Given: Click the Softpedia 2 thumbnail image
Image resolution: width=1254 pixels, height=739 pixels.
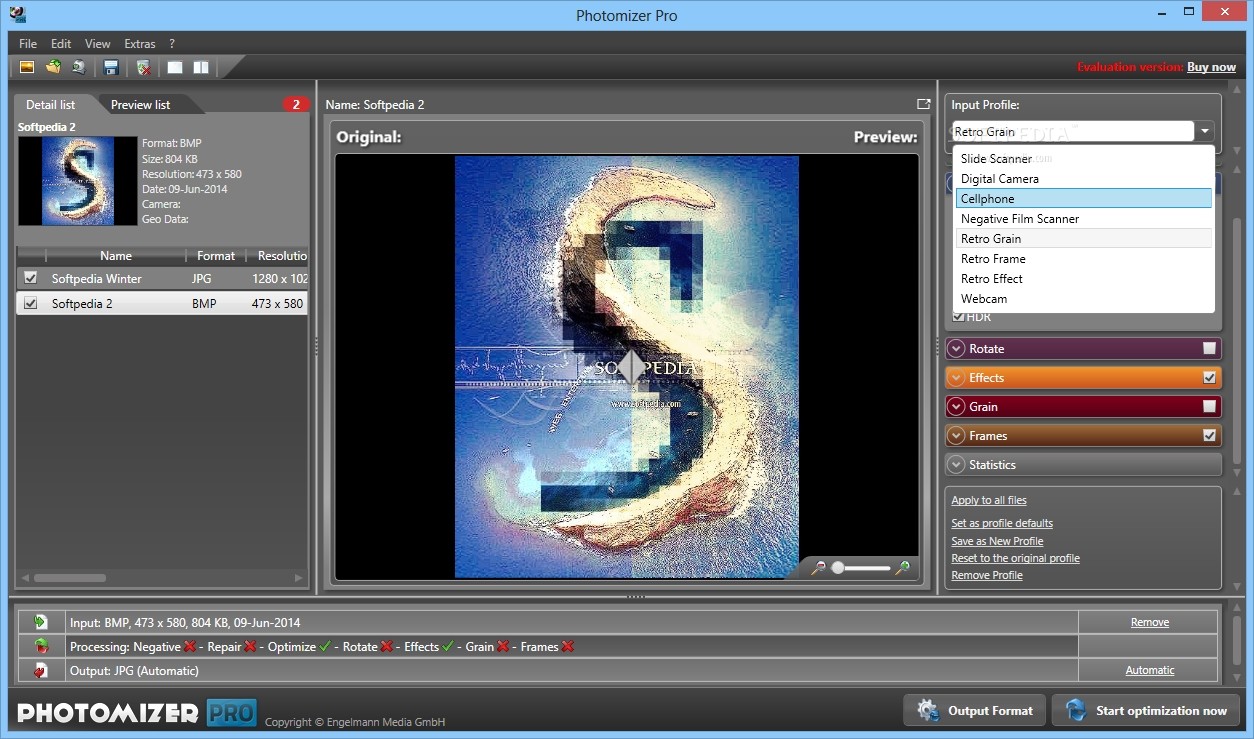Looking at the screenshot, I should [x=78, y=181].
